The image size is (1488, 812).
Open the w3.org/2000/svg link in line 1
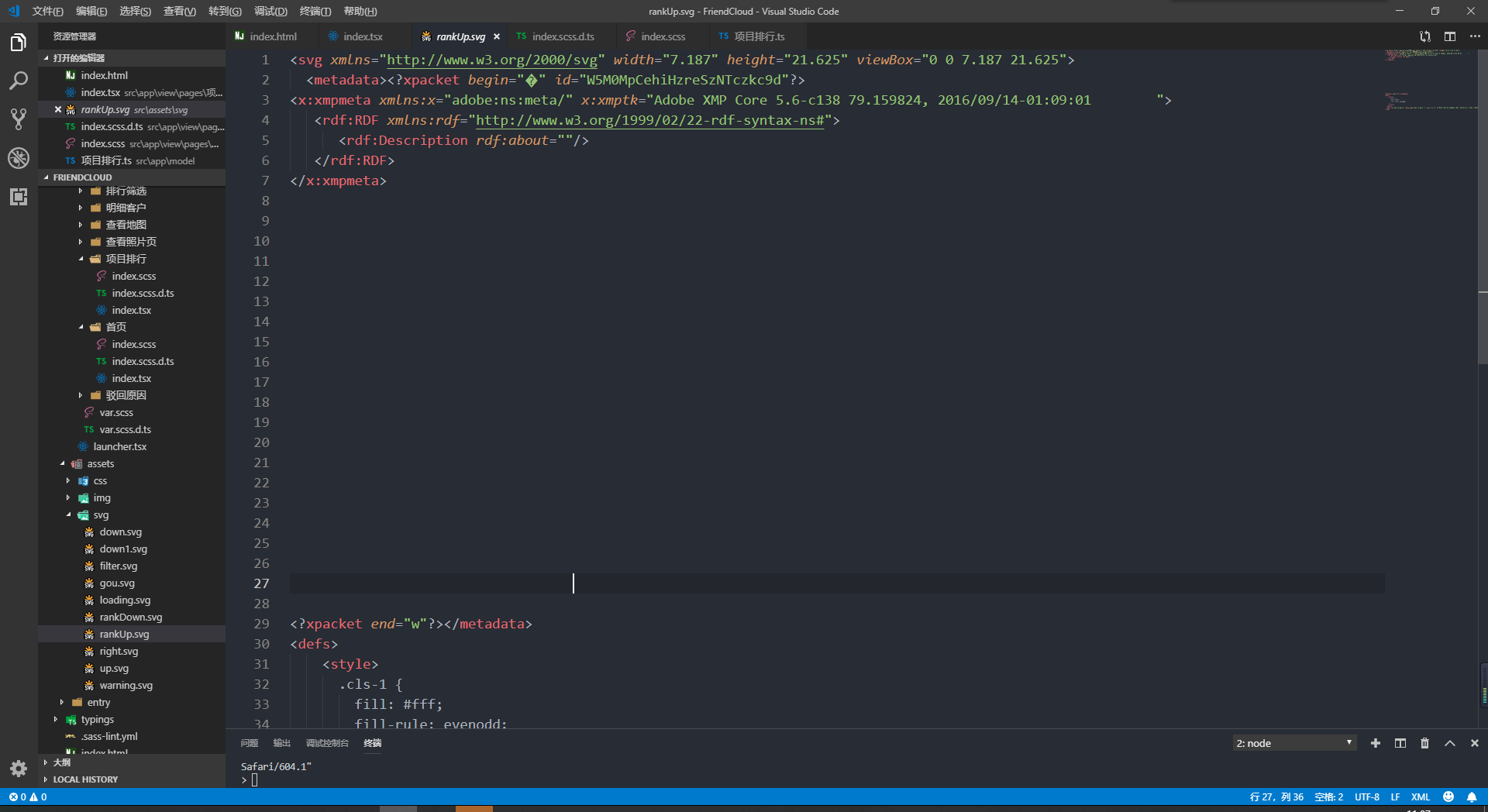tap(492, 60)
